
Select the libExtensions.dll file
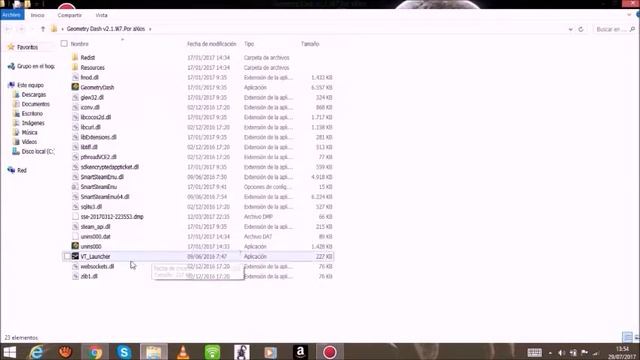click(x=98, y=137)
